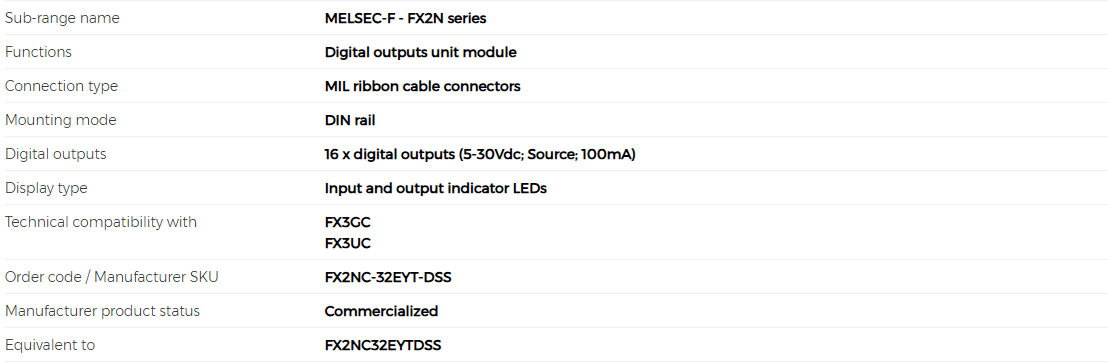Click the Commercialized status value
Screen dimensions: 1108x363
[381, 311]
